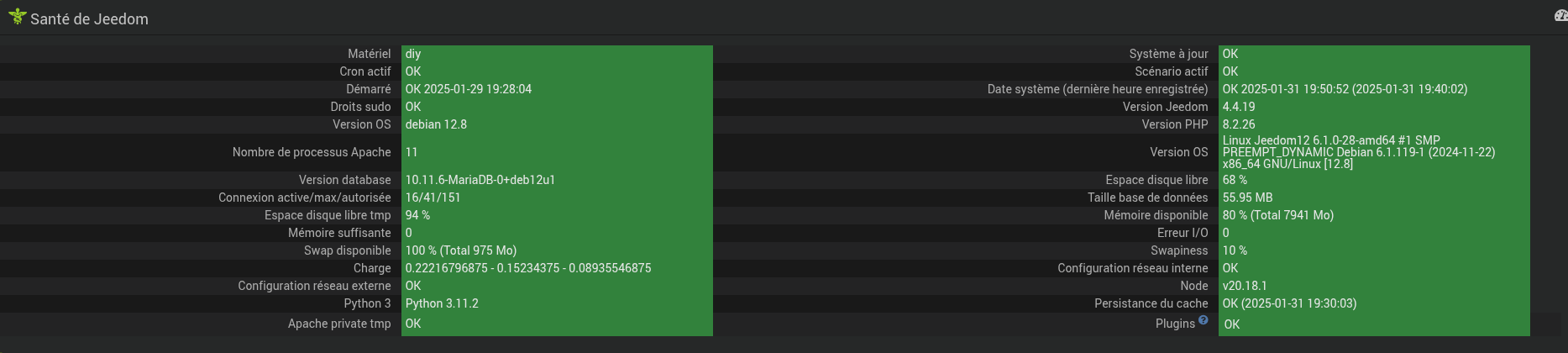
Task: Select the Charge load average values
Action: pos(527,268)
